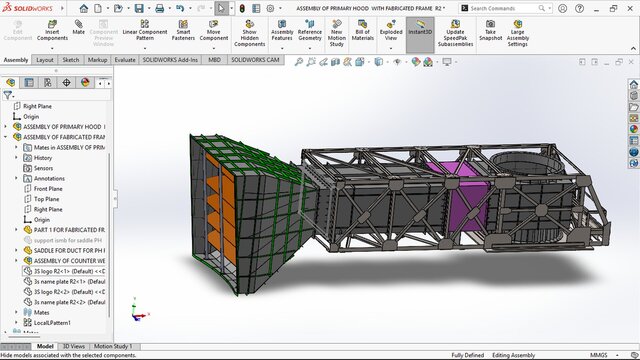Image resolution: width=640 pixels, height=360 pixels.
Task: Click the Rebuild traffic light icon
Action: click(x=242, y=8)
